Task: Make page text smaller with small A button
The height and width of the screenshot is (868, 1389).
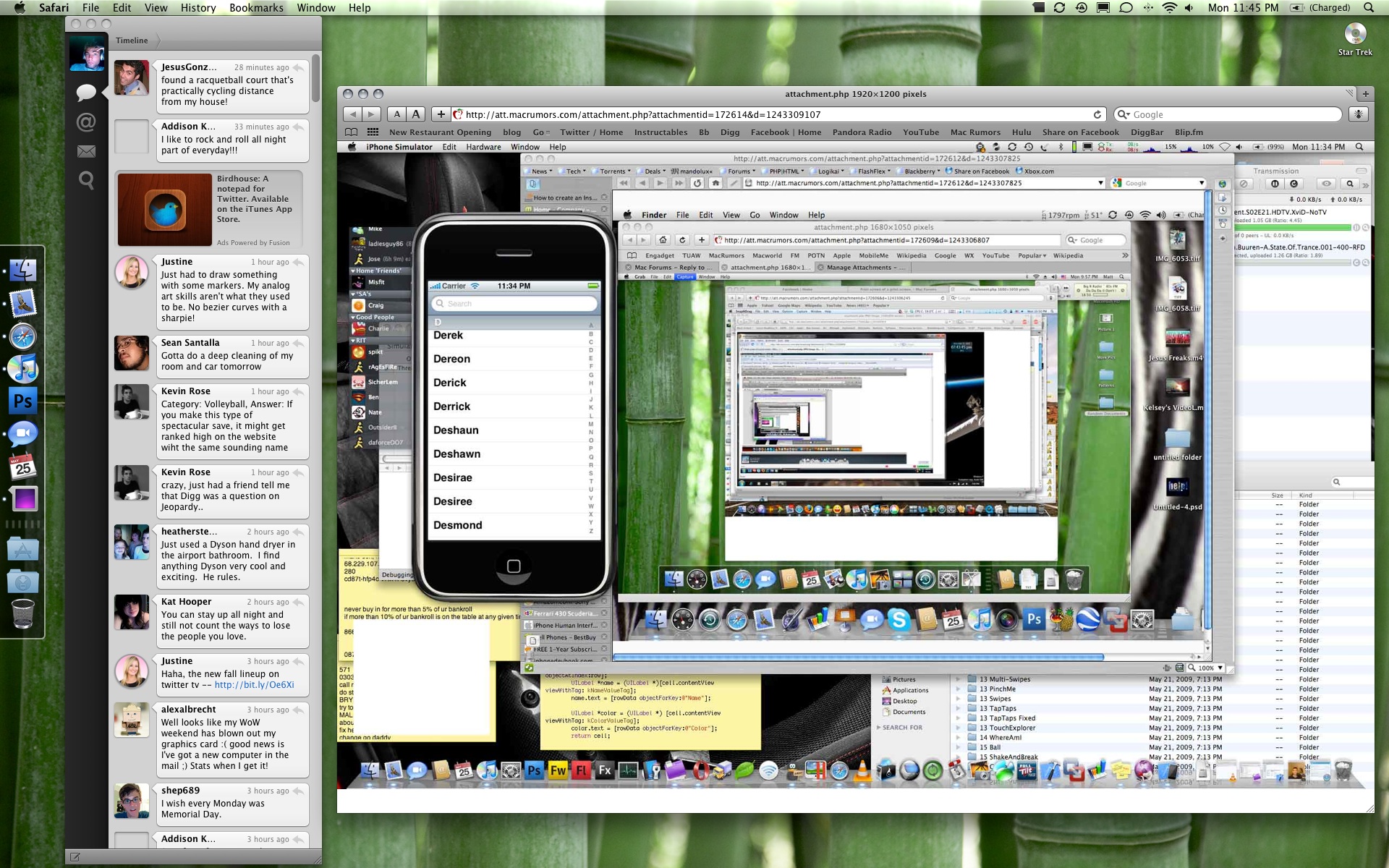Action: point(396,114)
